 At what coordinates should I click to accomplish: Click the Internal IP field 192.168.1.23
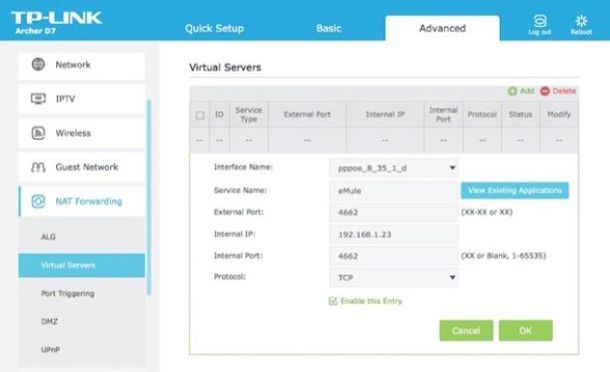point(394,234)
